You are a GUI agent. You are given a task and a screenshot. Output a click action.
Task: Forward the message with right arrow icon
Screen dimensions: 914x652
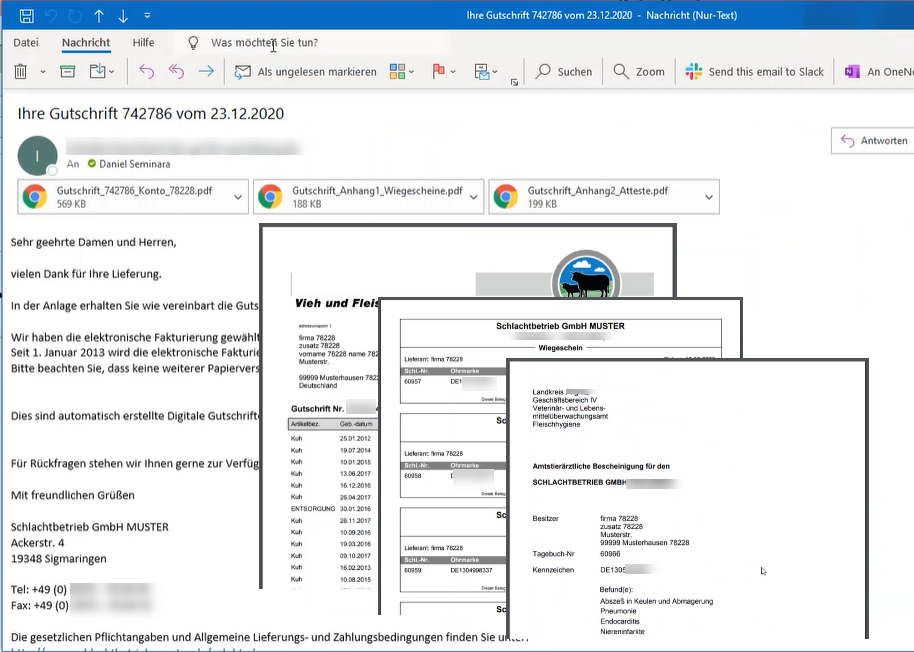point(206,72)
